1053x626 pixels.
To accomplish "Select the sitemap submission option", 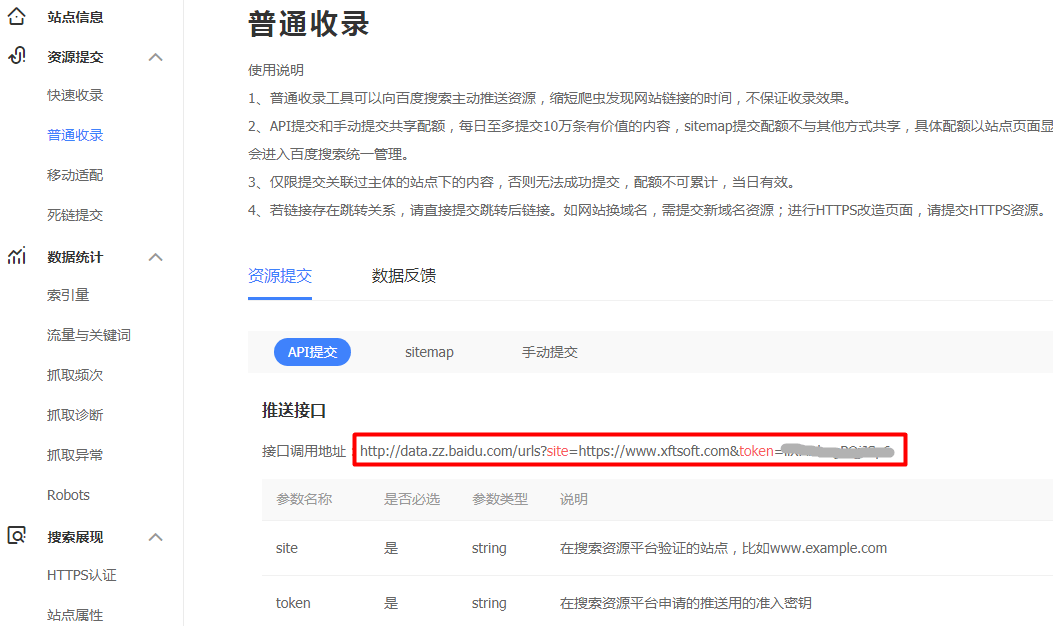I will 429,352.
